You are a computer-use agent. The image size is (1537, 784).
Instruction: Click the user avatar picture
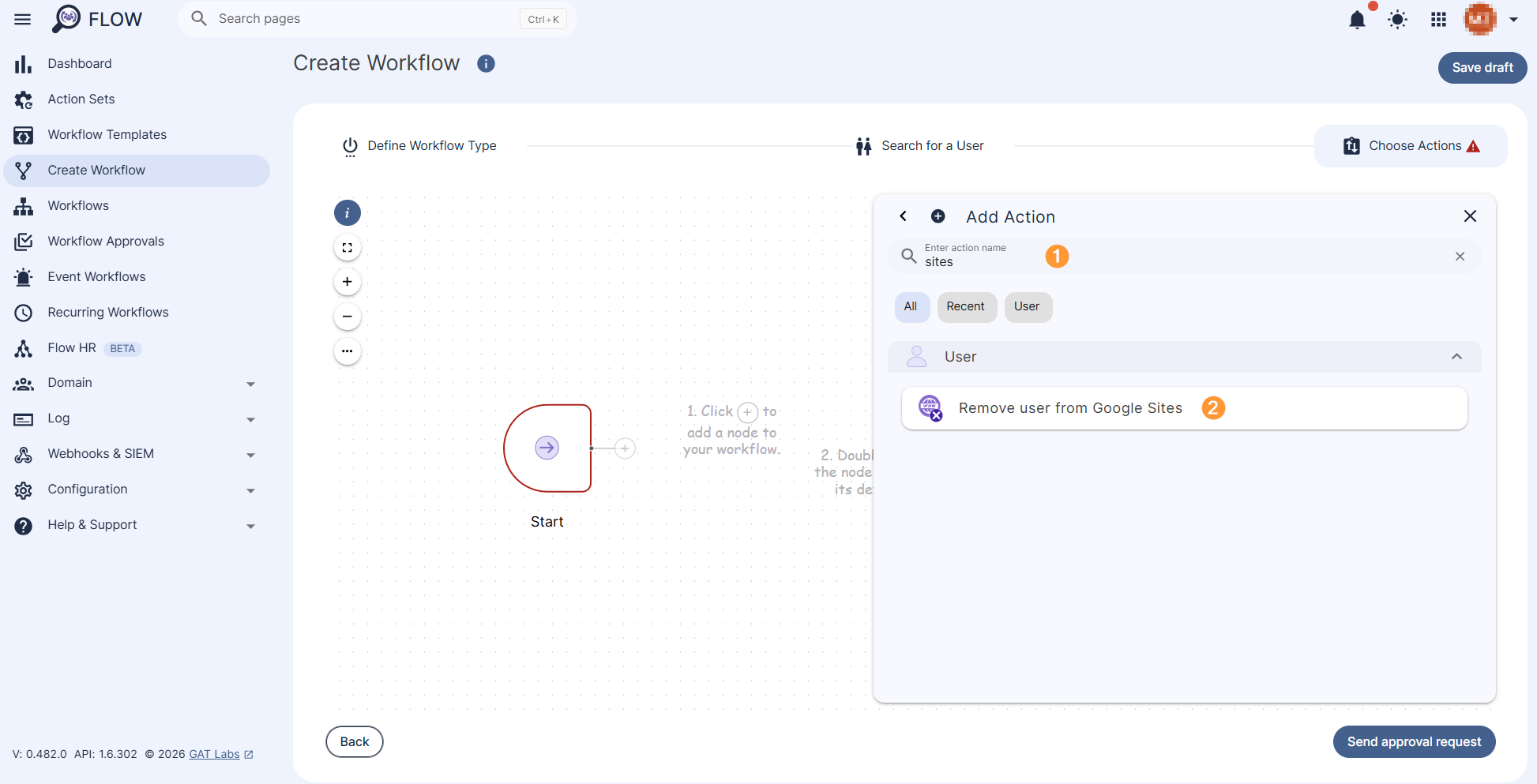click(1480, 19)
